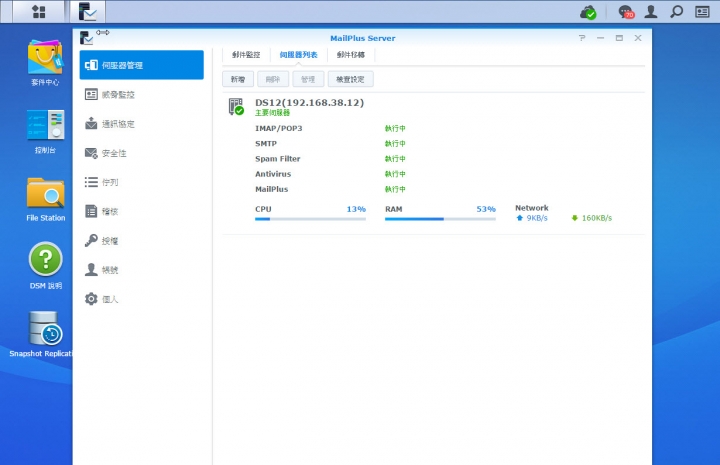The image size is (720, 465).
Task: Click the SMTP service label
Action: pos(266,144)
